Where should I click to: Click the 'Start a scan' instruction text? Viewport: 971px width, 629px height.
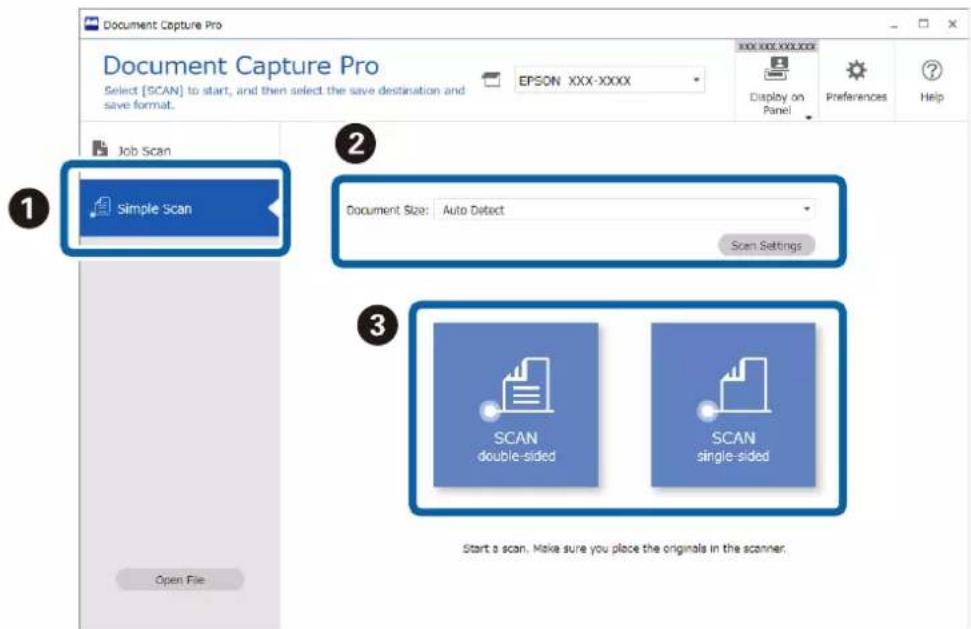click(x=624, y=549)
